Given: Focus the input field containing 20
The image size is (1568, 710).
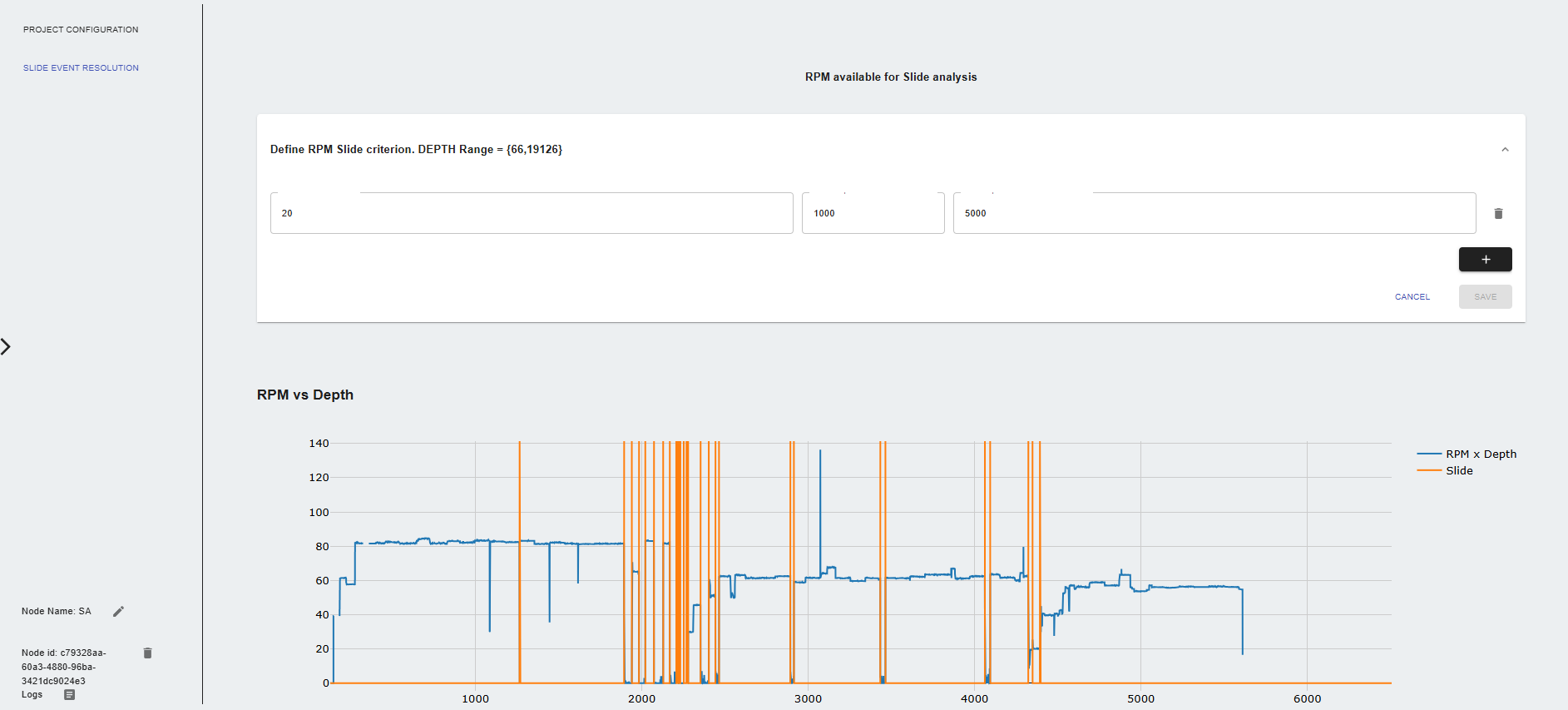Looking at the screenshot, I should click(x=531, y=214).
